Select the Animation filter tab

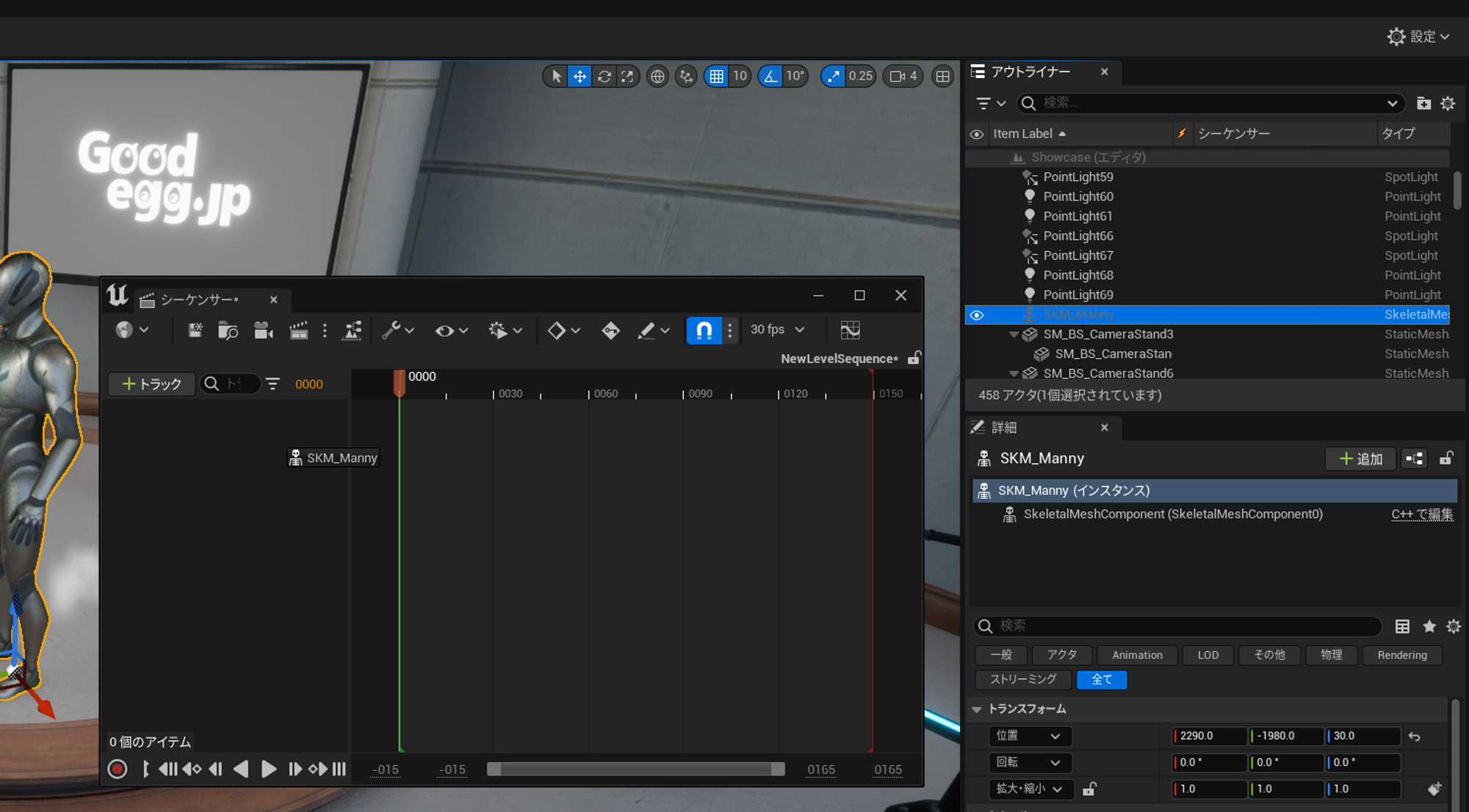(1137, 655)
